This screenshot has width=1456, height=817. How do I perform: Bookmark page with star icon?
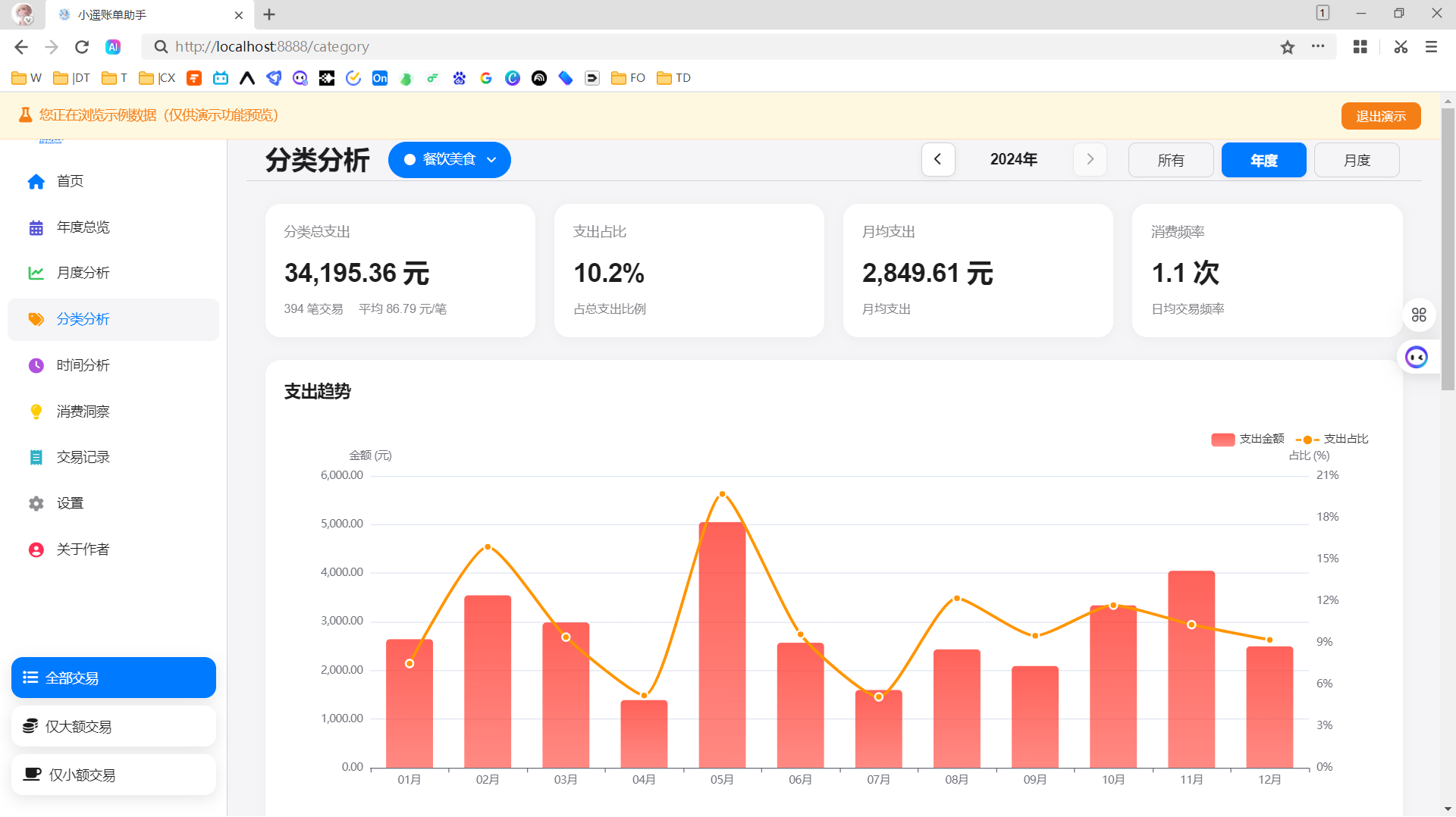pos(1288,47)
